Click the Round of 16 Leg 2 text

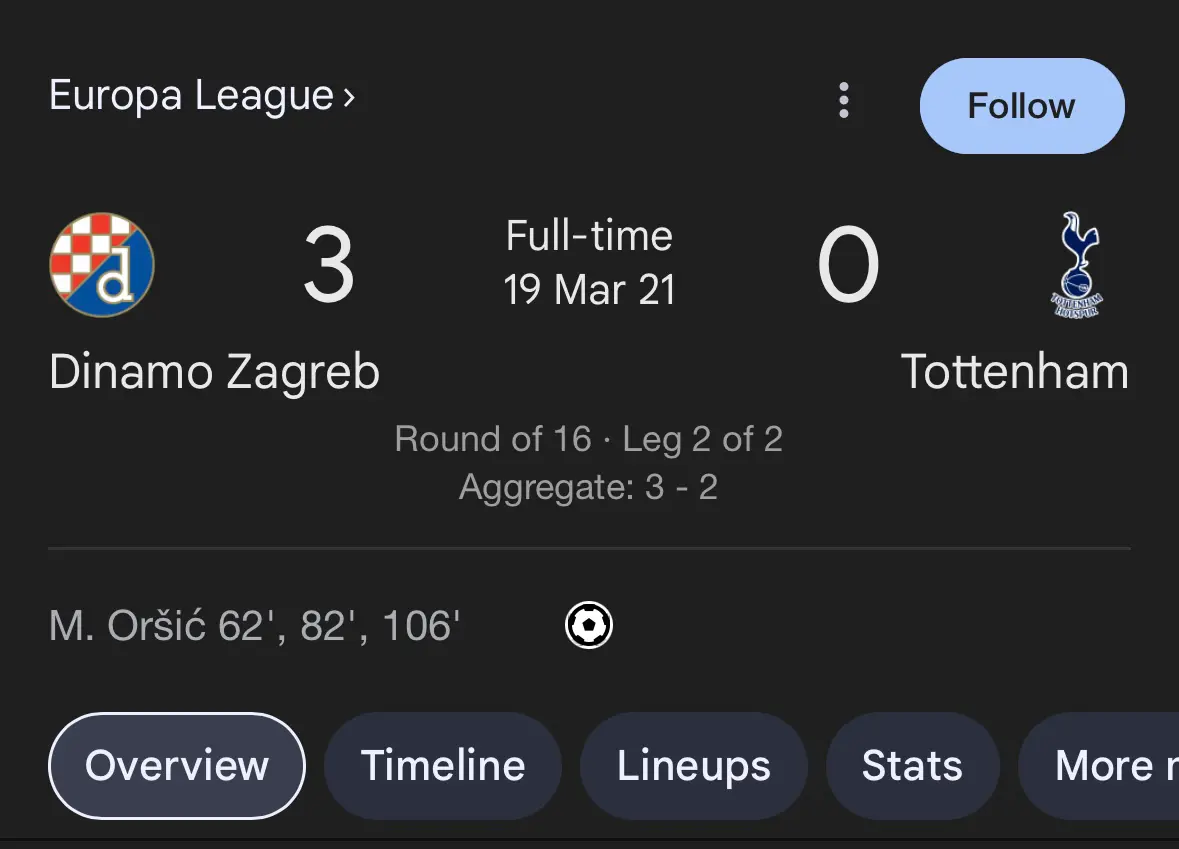(x=589, y=438)
